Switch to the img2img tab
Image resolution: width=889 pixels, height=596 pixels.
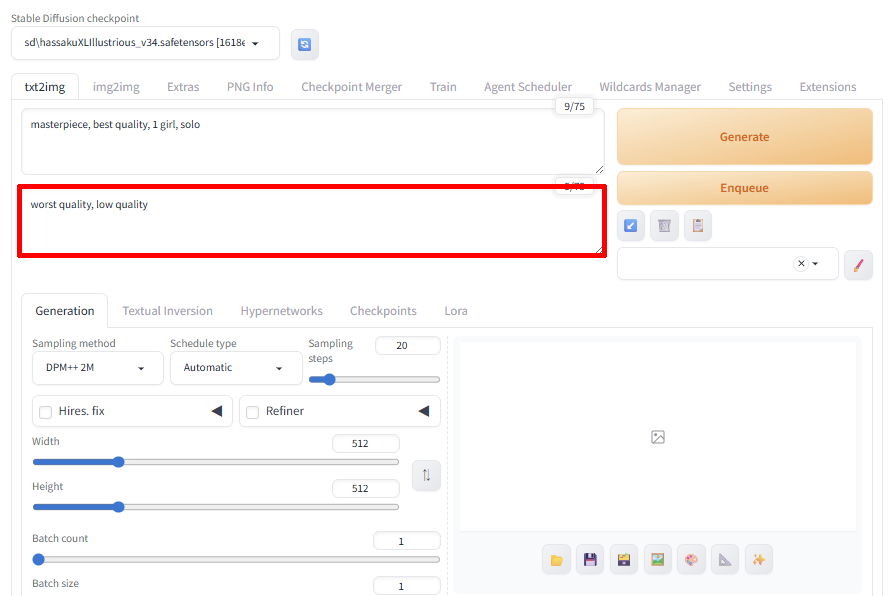click(116, 87)
